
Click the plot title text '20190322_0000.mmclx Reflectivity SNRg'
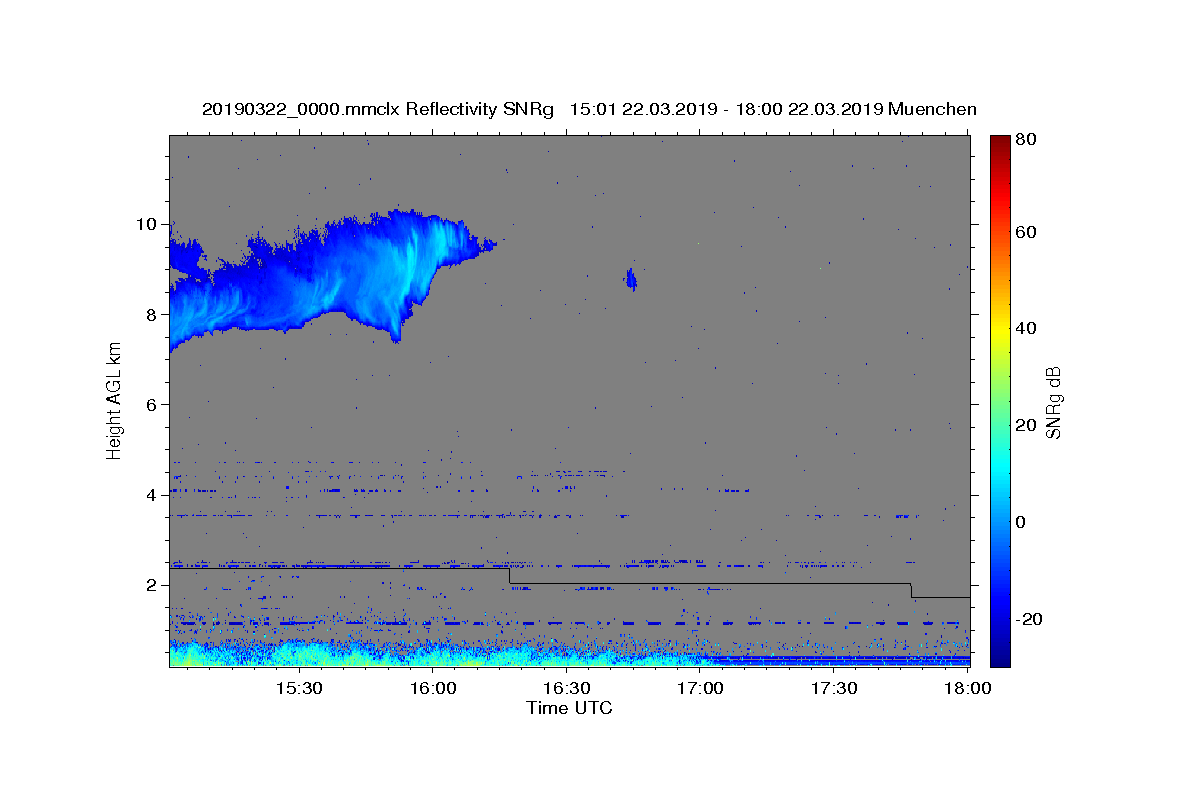point(378,109)
